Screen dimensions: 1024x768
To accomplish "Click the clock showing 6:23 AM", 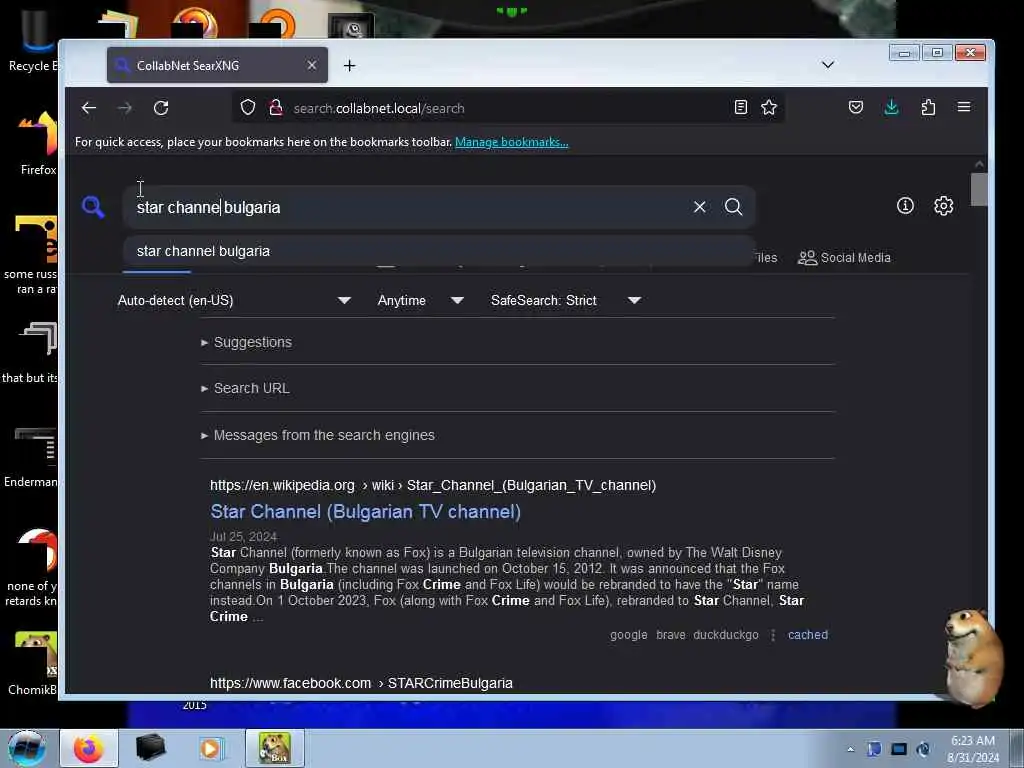I will 972,749.
